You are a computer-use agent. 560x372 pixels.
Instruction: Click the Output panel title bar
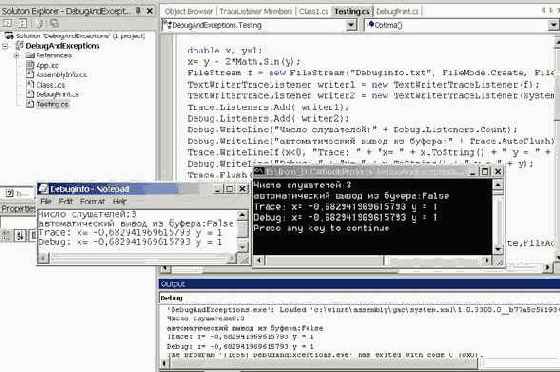(x=359, y=284)
